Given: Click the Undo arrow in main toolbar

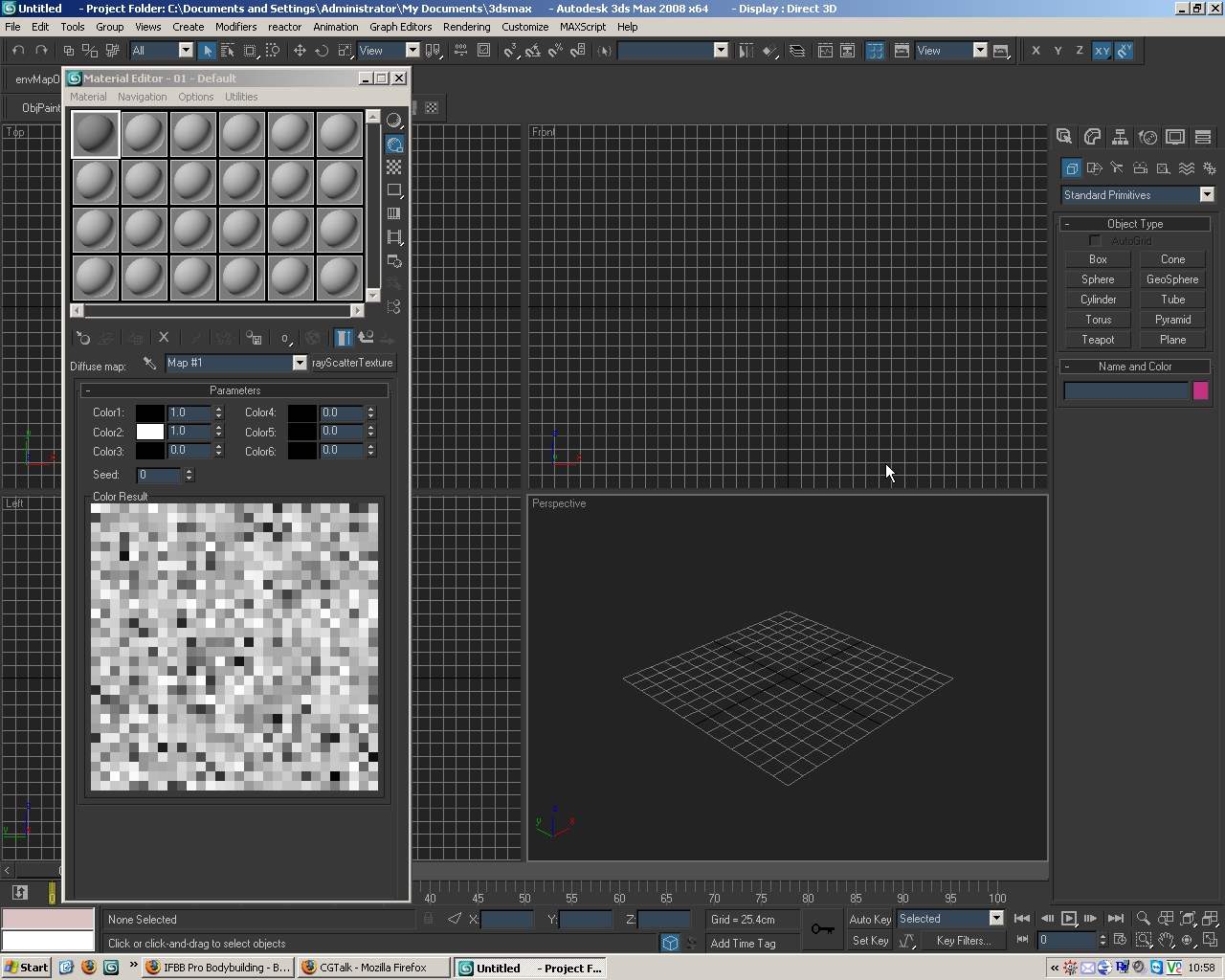Looking at the screenshot, I should (18, 51).
